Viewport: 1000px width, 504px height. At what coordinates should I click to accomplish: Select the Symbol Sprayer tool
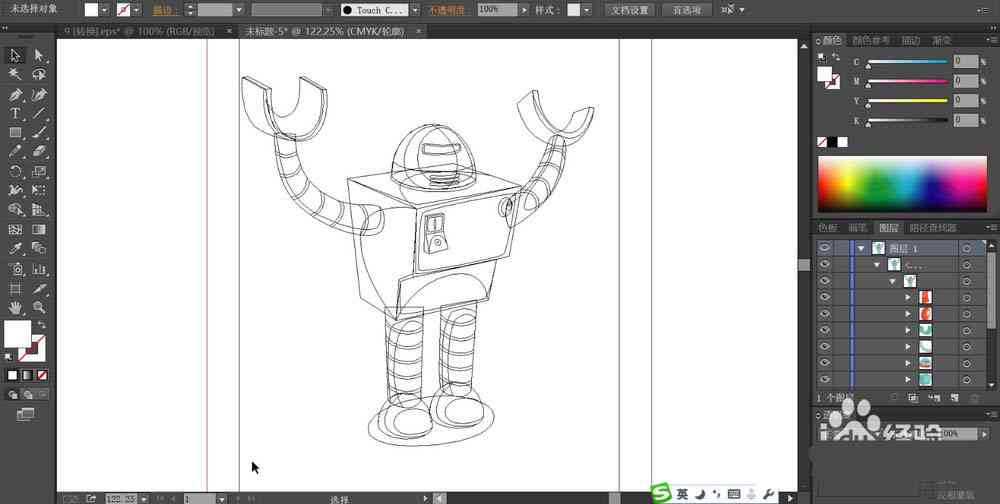click(15, 269)
